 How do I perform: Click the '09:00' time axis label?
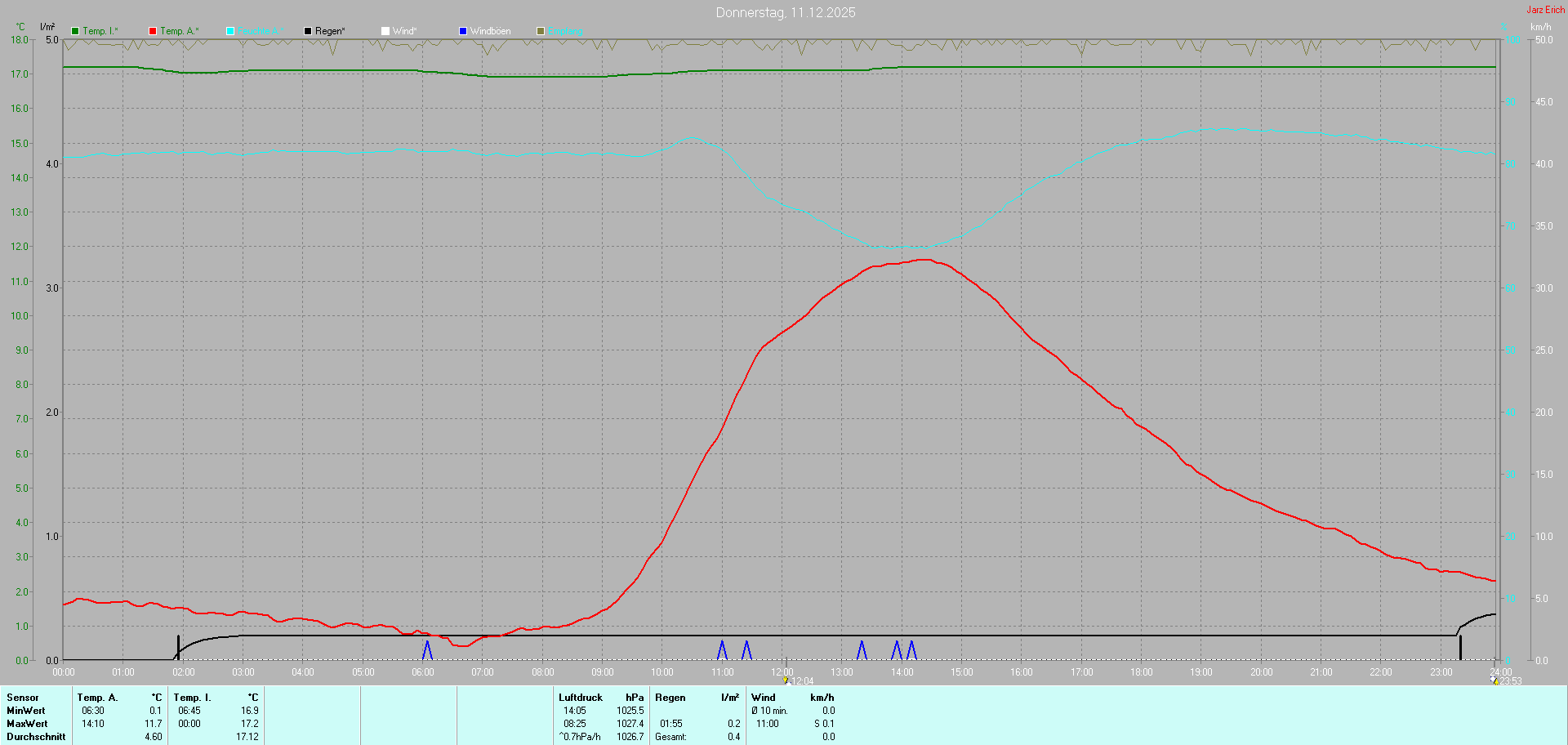[603, 672]
